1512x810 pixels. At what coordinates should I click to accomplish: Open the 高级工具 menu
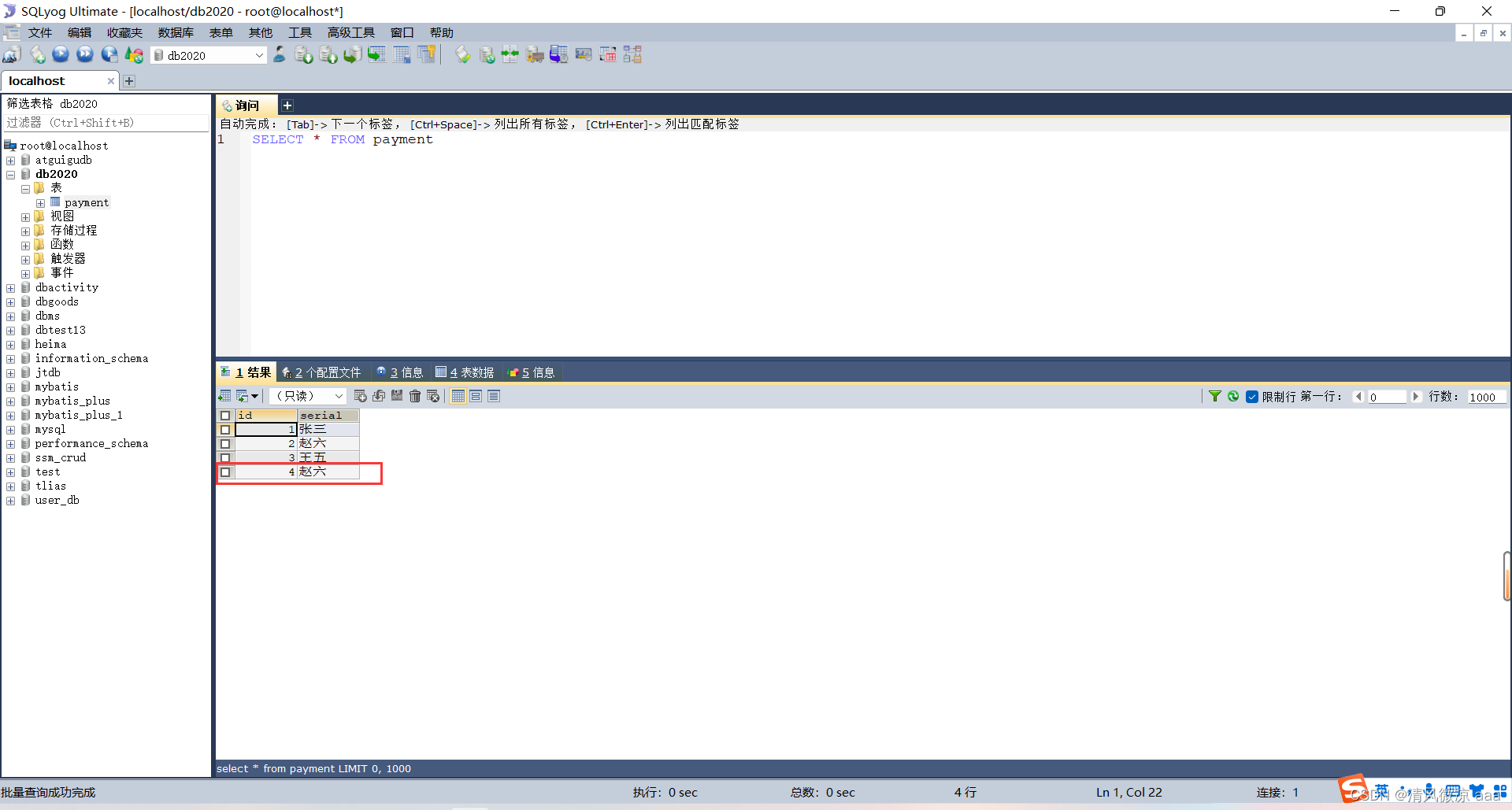(x=350, y=32)
